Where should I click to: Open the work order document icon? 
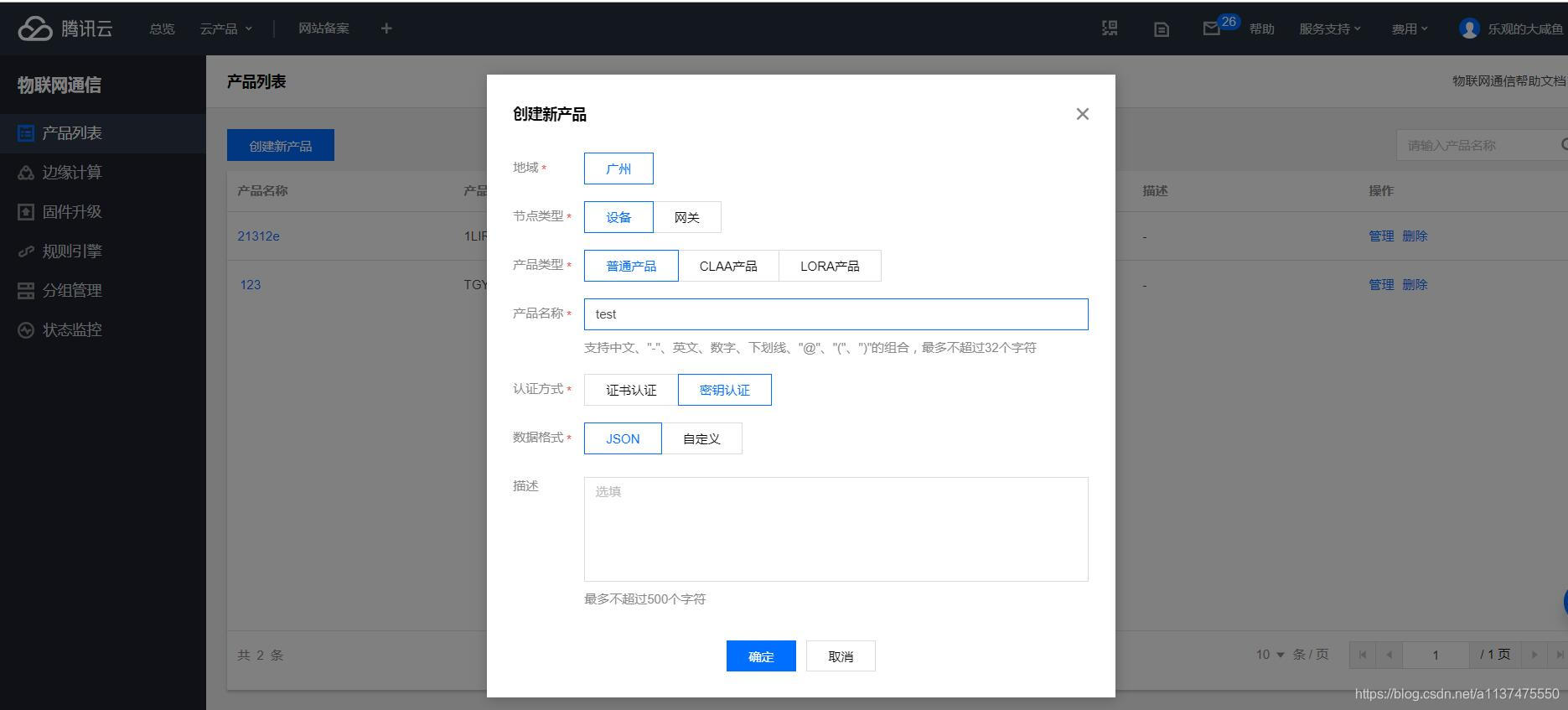pos(1162,29)
